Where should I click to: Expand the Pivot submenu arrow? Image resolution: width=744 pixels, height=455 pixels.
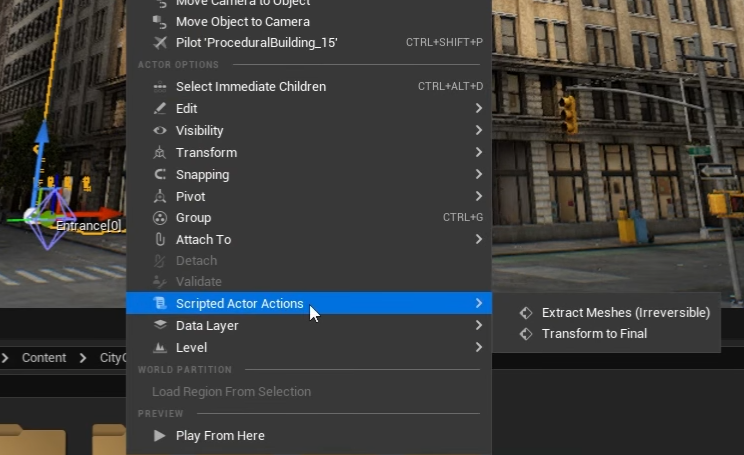point(479,197)
